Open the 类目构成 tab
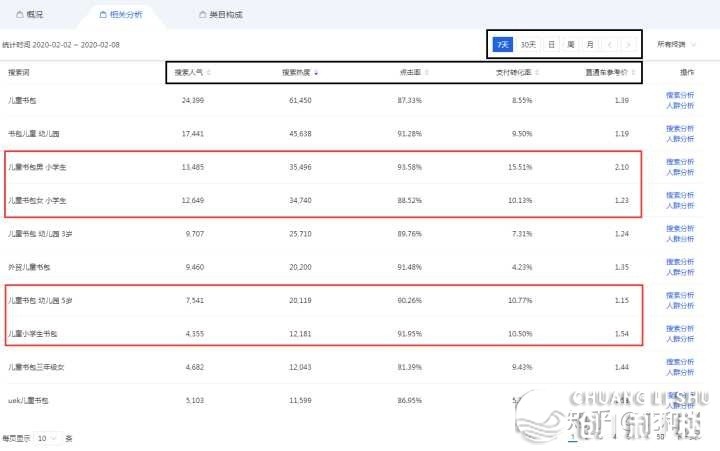The height and width of the screenshot is (451, 720). tap(221, 14)
